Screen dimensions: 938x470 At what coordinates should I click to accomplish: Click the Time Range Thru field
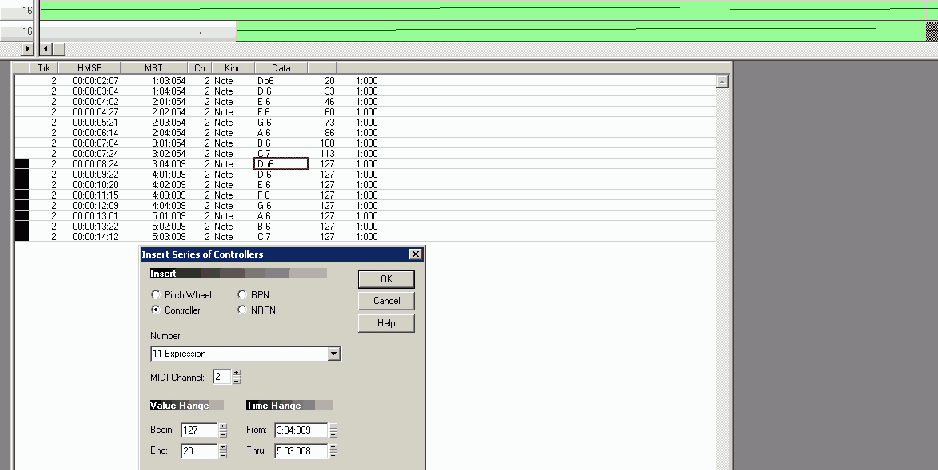(299, 451)
